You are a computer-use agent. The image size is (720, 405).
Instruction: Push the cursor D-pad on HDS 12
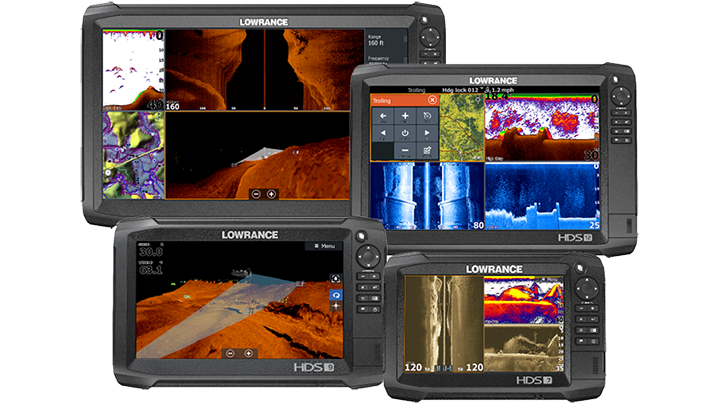tap(620, 97)
